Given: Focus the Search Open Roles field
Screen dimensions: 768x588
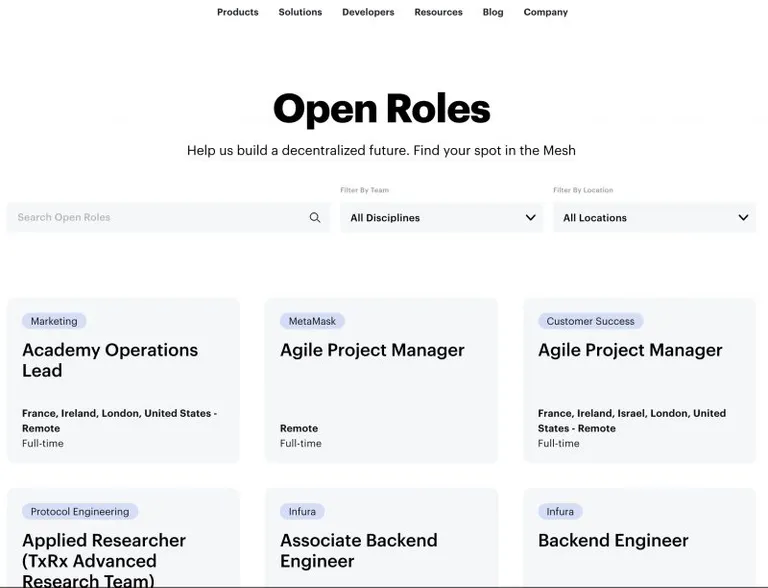Looking at the screenshot, I should coord(168,218).
